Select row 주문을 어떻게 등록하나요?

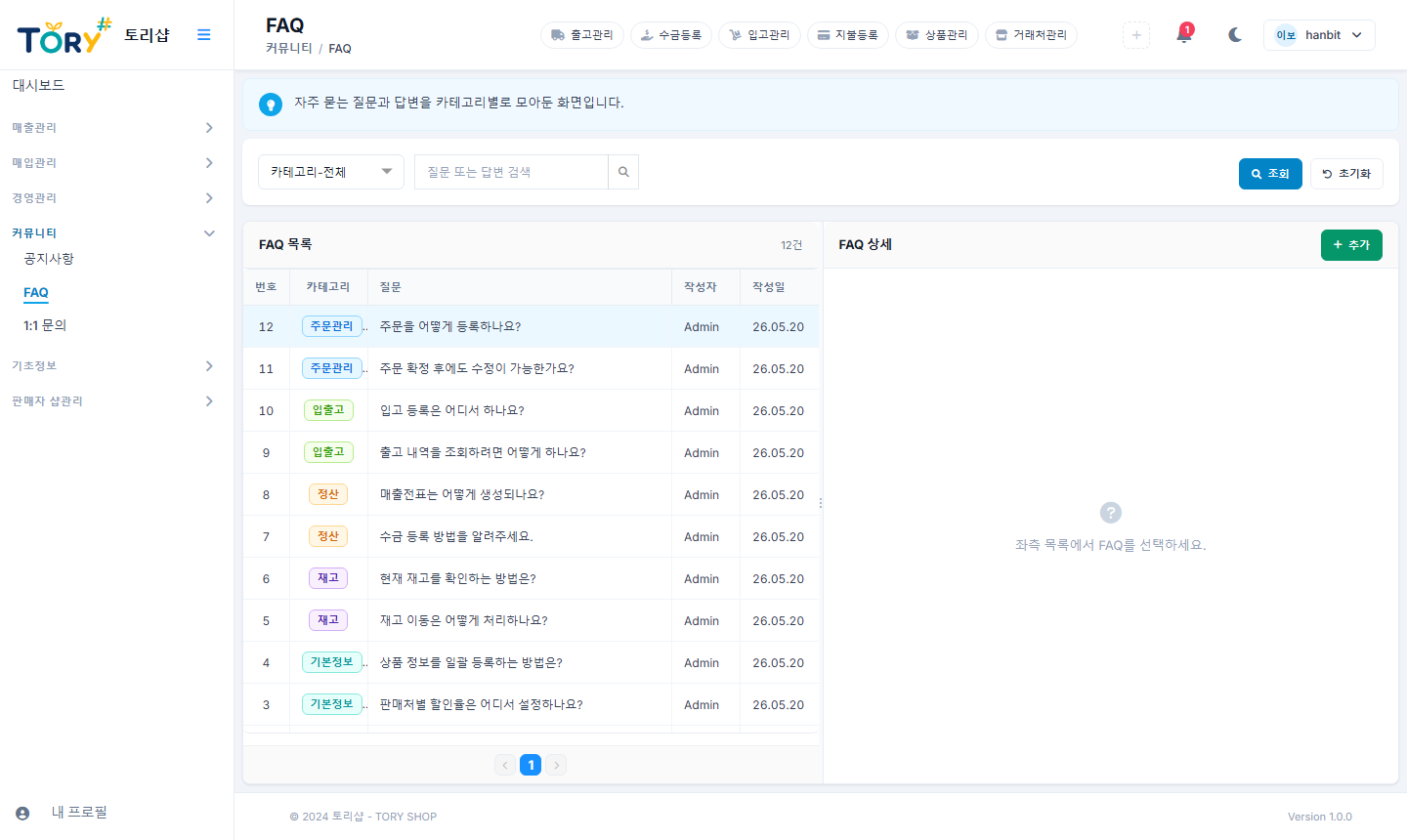tap(531, 327)
